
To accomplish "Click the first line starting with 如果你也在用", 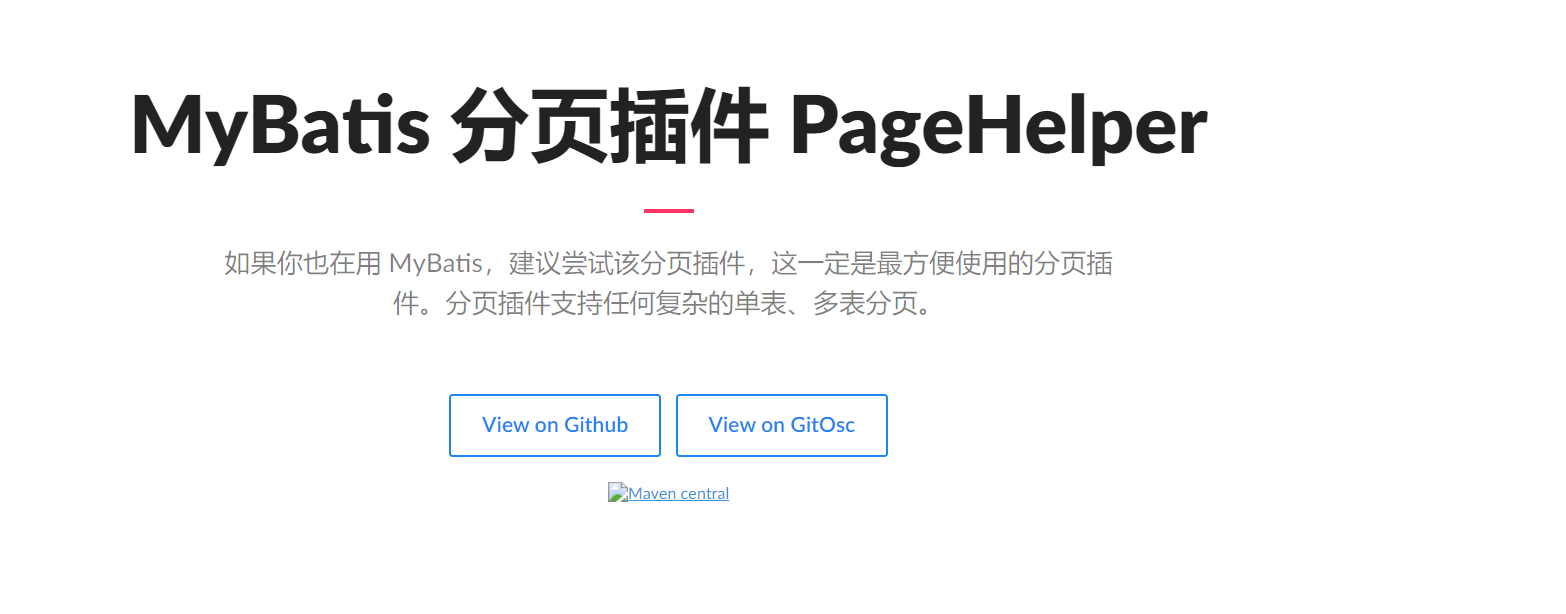I will pyautogui.click(x=669, y=265).
